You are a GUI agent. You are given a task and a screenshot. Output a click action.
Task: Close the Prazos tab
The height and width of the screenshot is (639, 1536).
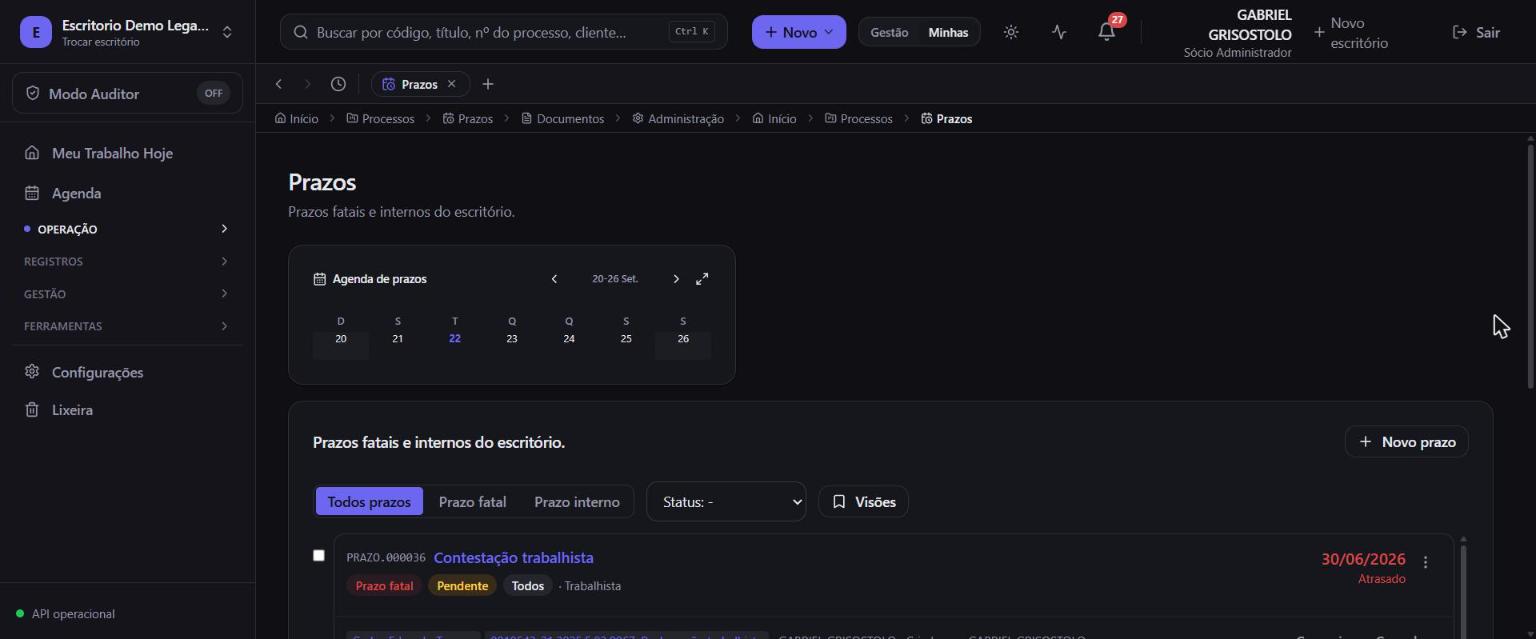(x=451, y=84)
